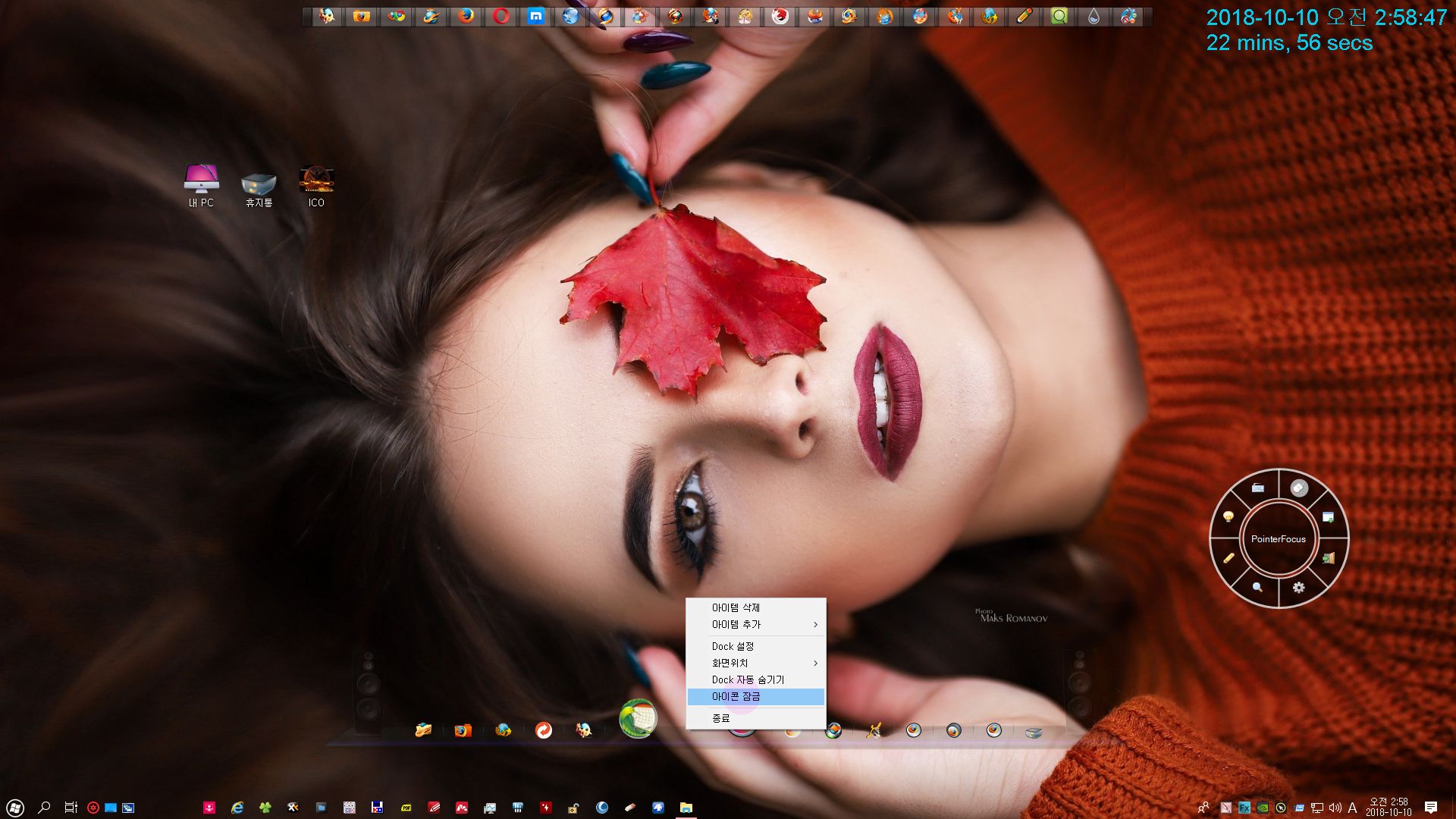Open Maxthon browser in the top dock
The image size is (1456, 819).
pos(536,16)
